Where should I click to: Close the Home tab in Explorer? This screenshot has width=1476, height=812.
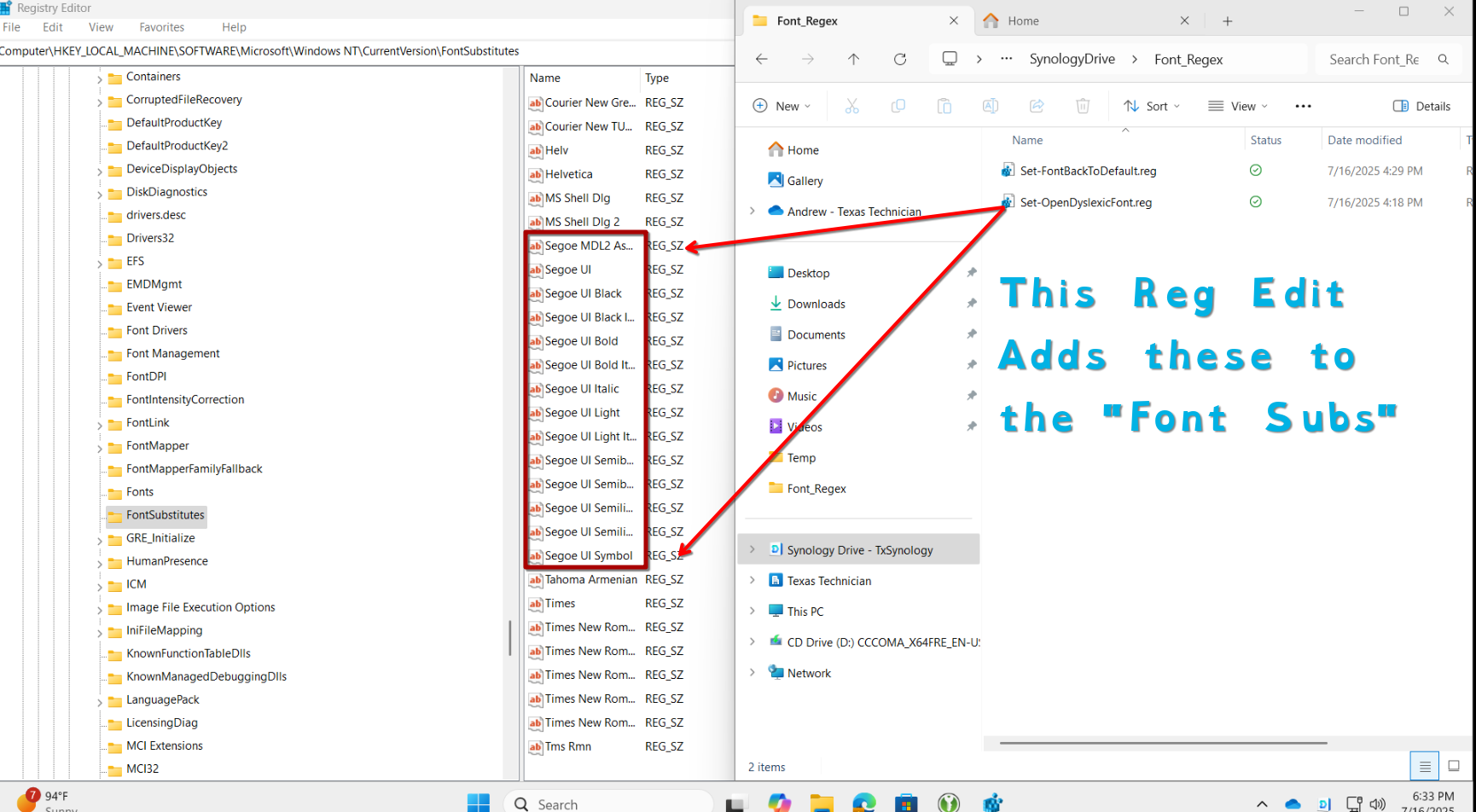(1184, 20)
